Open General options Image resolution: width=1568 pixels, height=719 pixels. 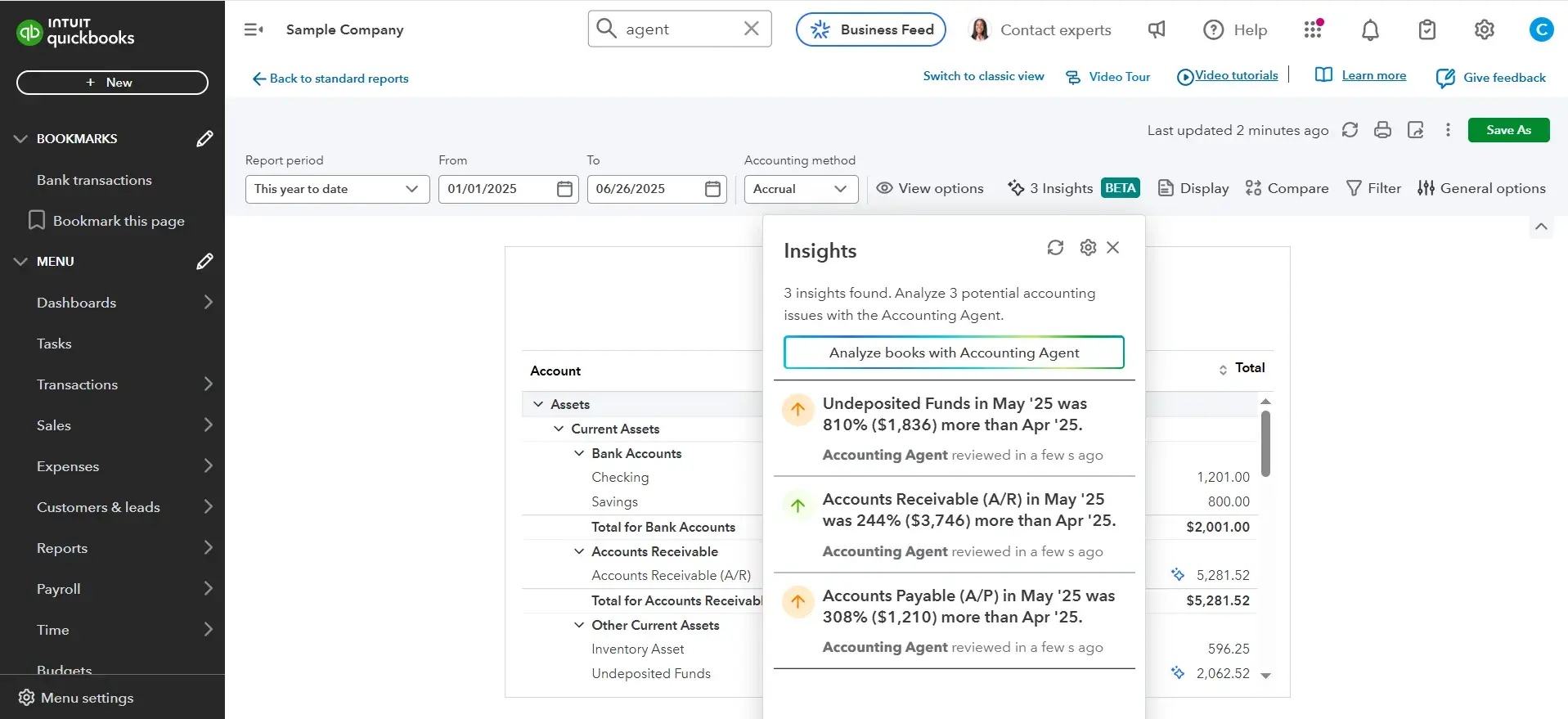pyautogui.click(x=1481, y=188)
